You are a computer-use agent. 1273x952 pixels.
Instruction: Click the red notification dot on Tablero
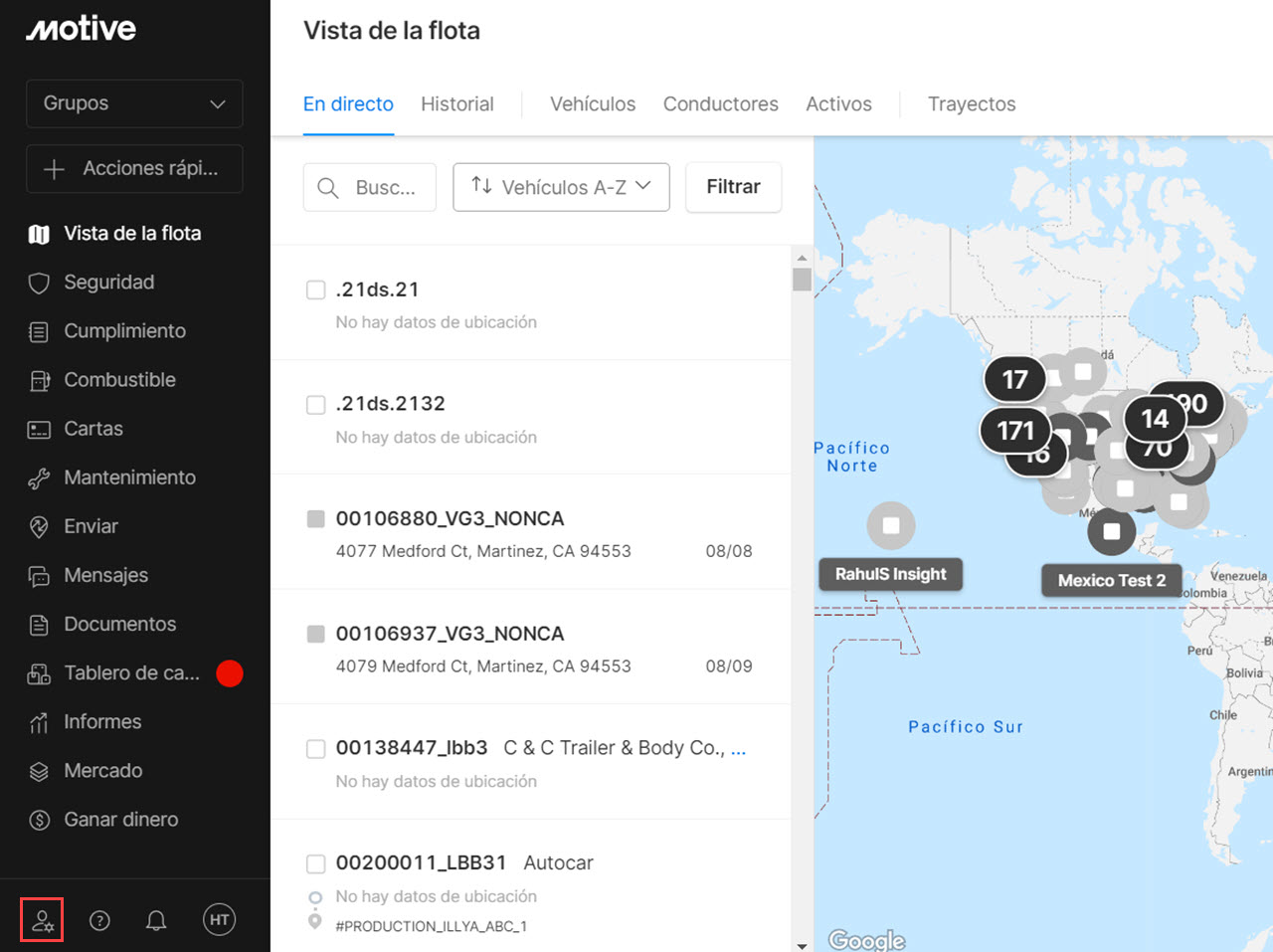[230, 673]
